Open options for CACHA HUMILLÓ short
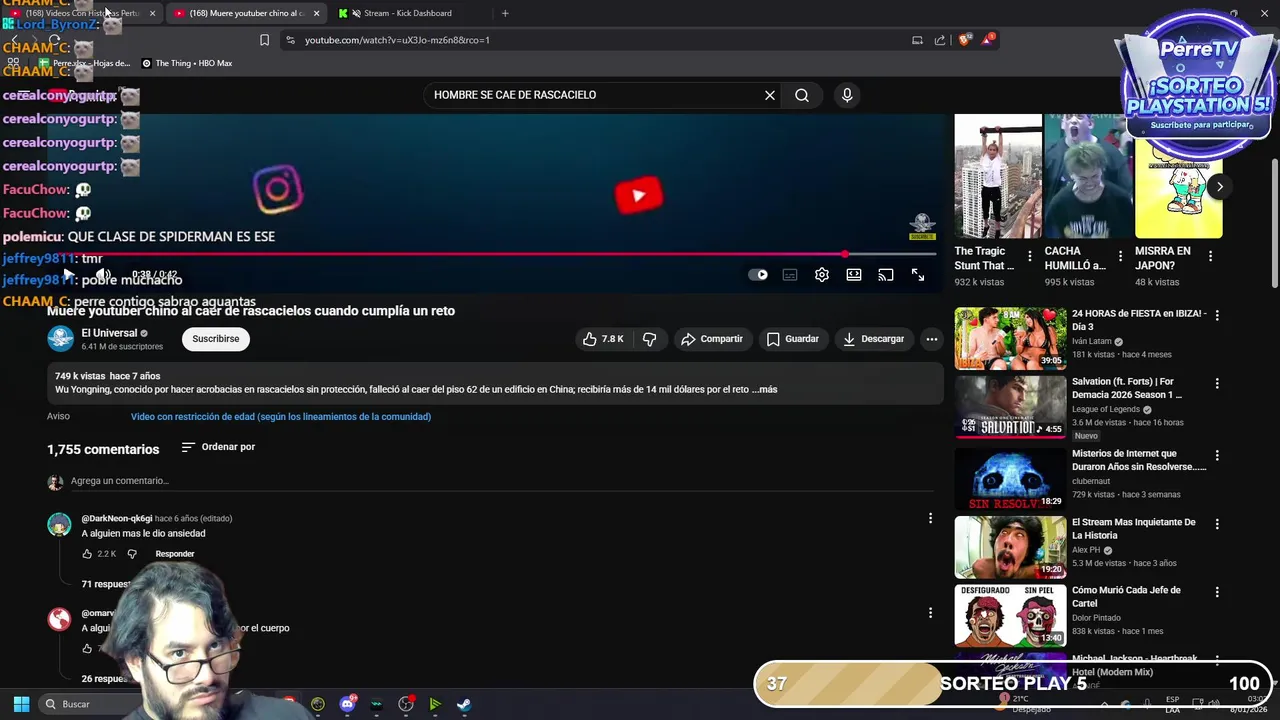Screen dimensions: 1280x720 (x=1120, y=256)
